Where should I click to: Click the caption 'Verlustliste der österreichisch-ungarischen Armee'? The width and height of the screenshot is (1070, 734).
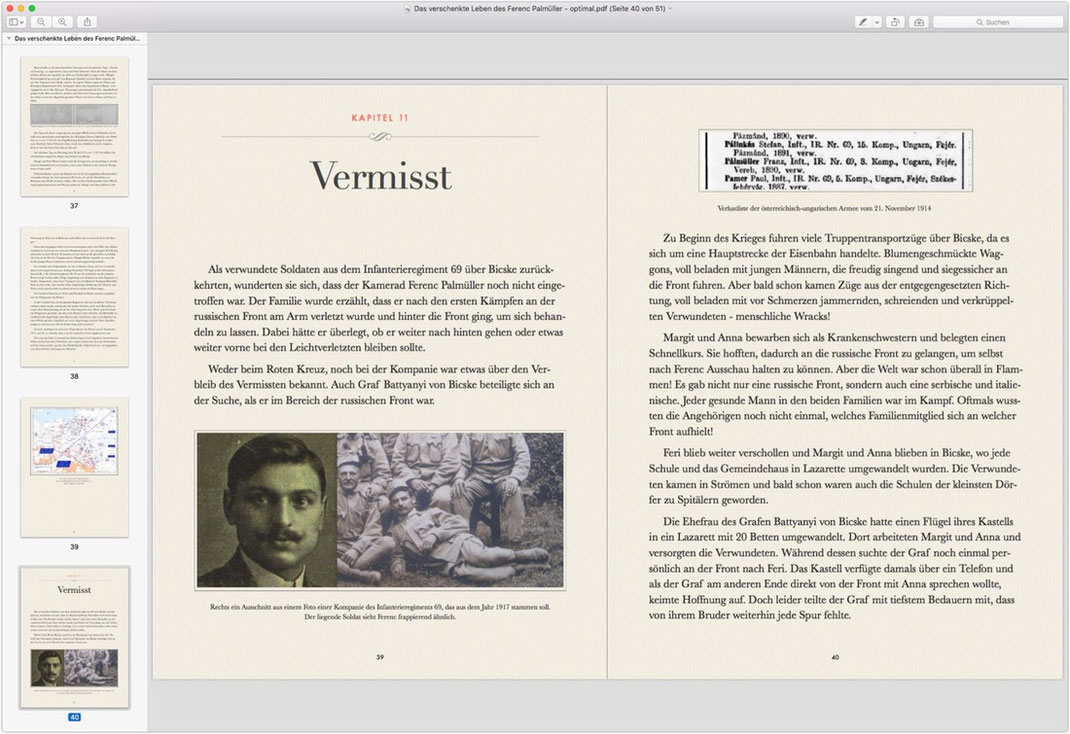point(824,208)
